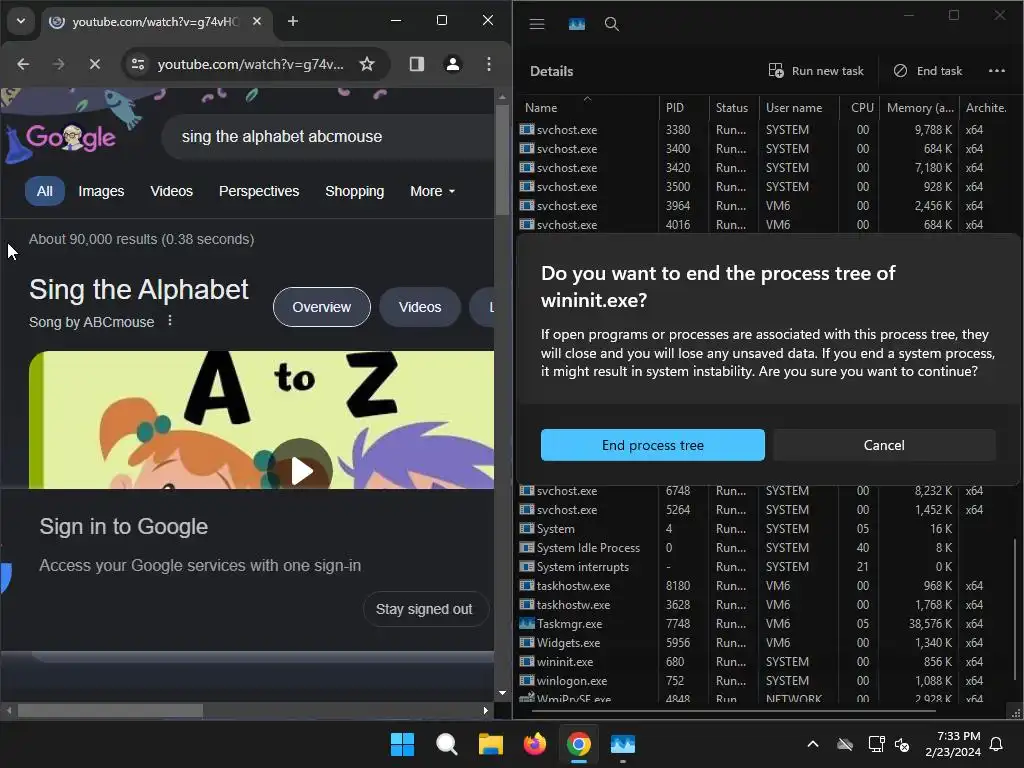
Task: Click the Sing the Alphabet title
Action: click(x=138, y=289)
